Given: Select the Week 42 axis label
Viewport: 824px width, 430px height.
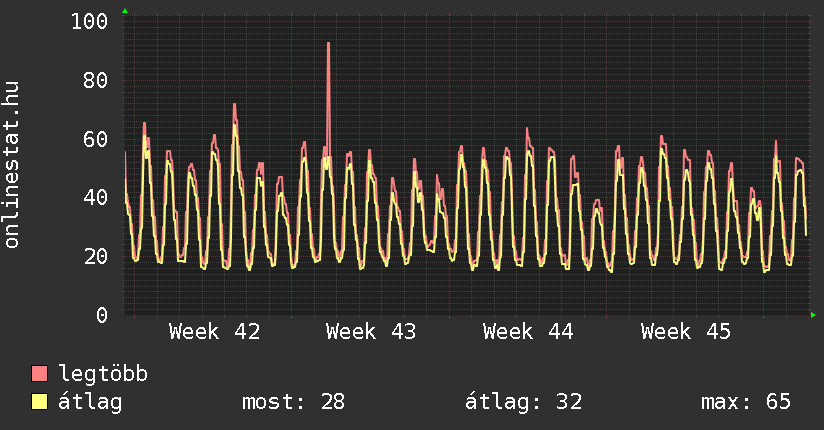Looking at the screenshot, I should [x=214, y=331].
